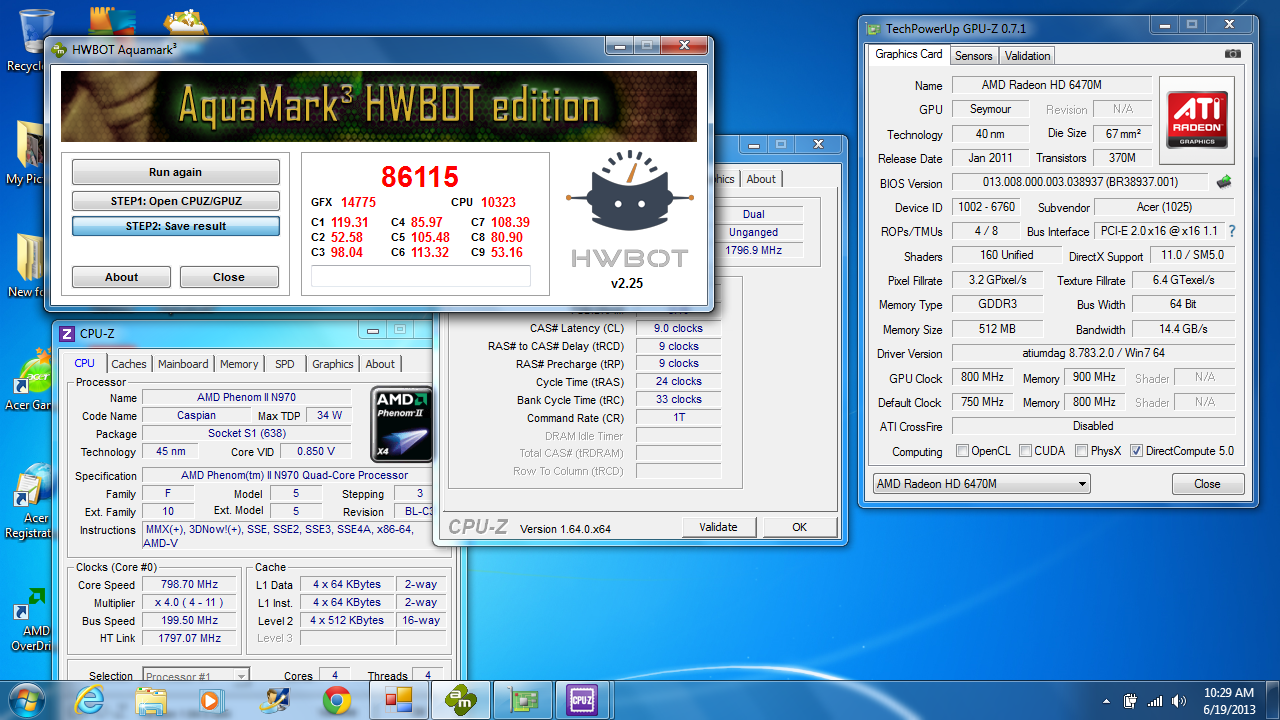Click the CPU-Z title bar icon

point(67,333)
